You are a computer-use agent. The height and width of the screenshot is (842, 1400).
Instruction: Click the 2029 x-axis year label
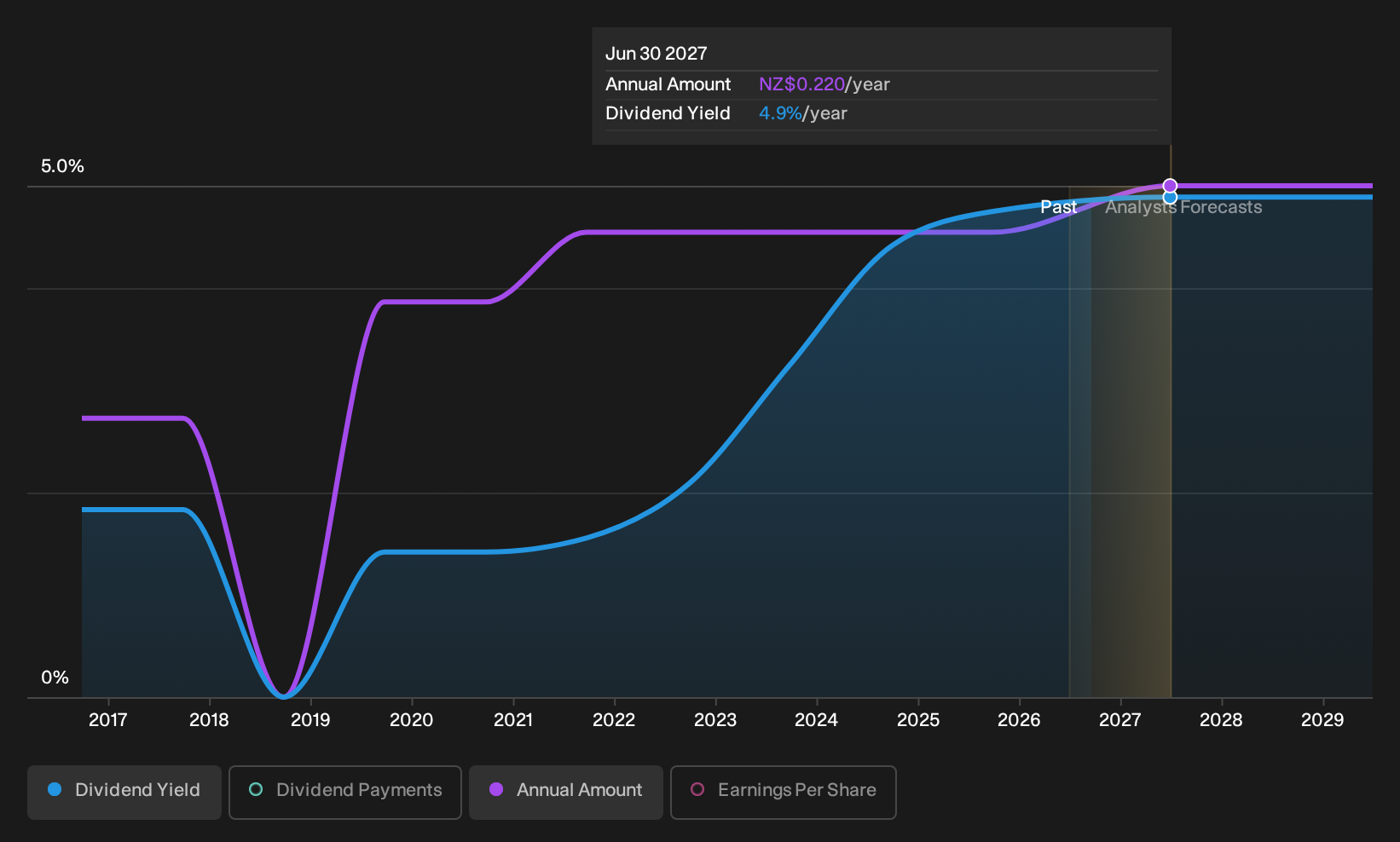point(1322,720)
